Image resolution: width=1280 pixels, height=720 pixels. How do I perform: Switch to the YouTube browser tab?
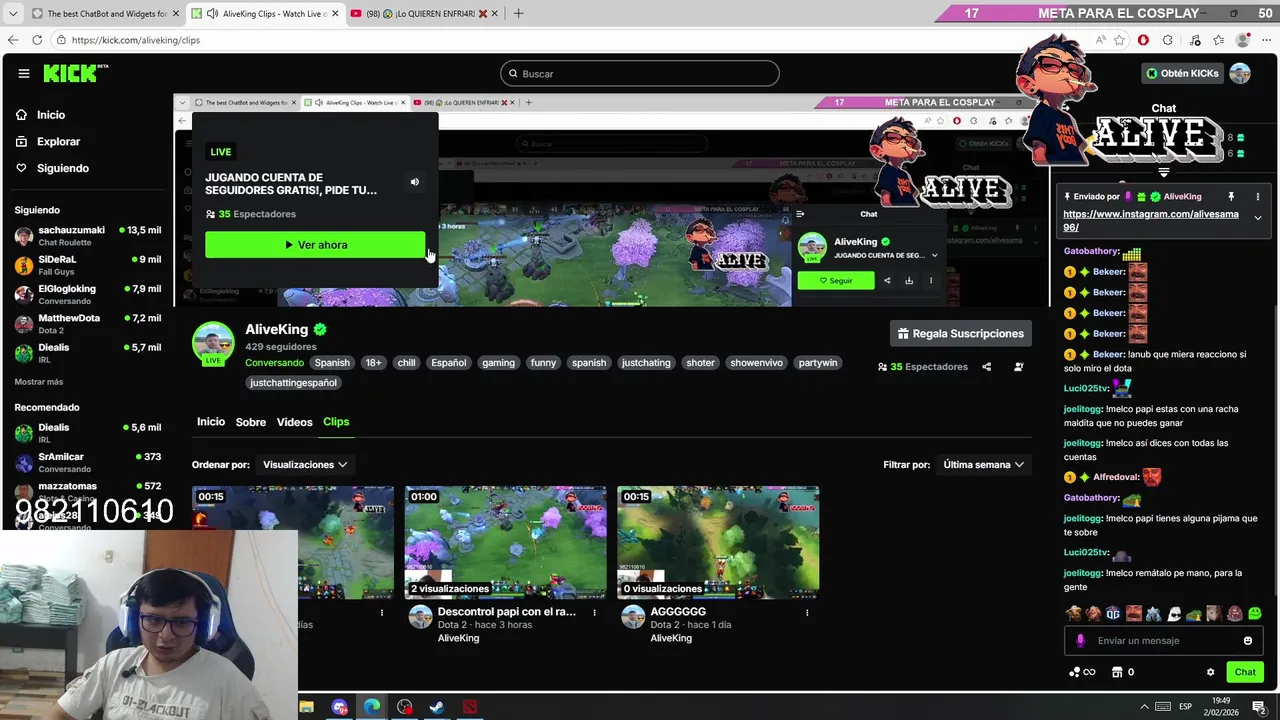pos(423,14)
